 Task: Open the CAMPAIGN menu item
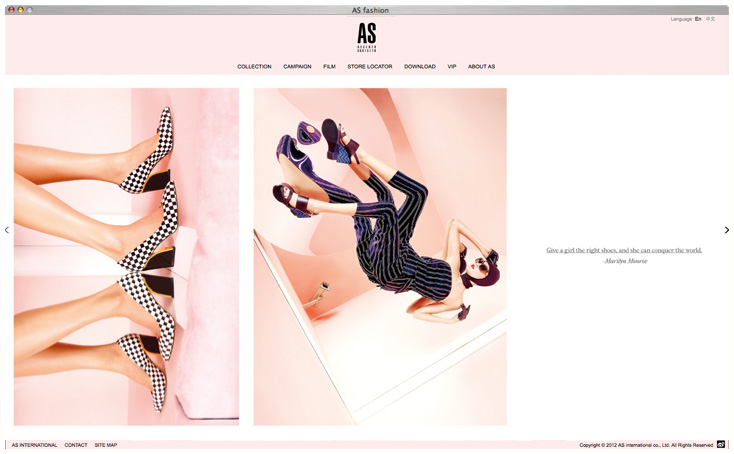click(x=297, y=66)
